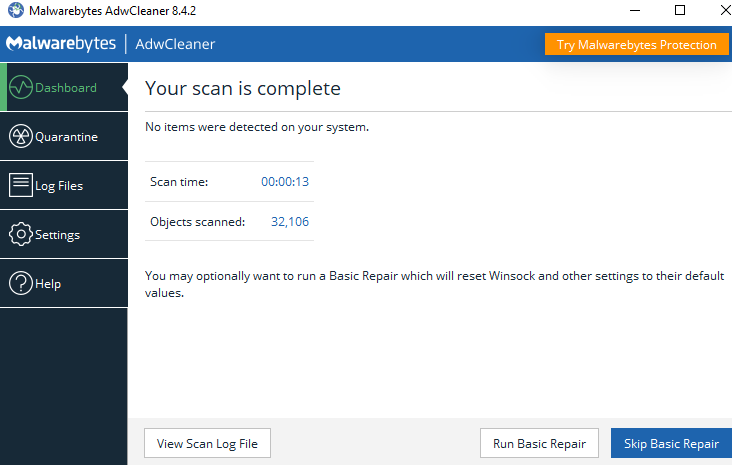
Task: Click the Log Files document icon
Action: coord(21,185)
